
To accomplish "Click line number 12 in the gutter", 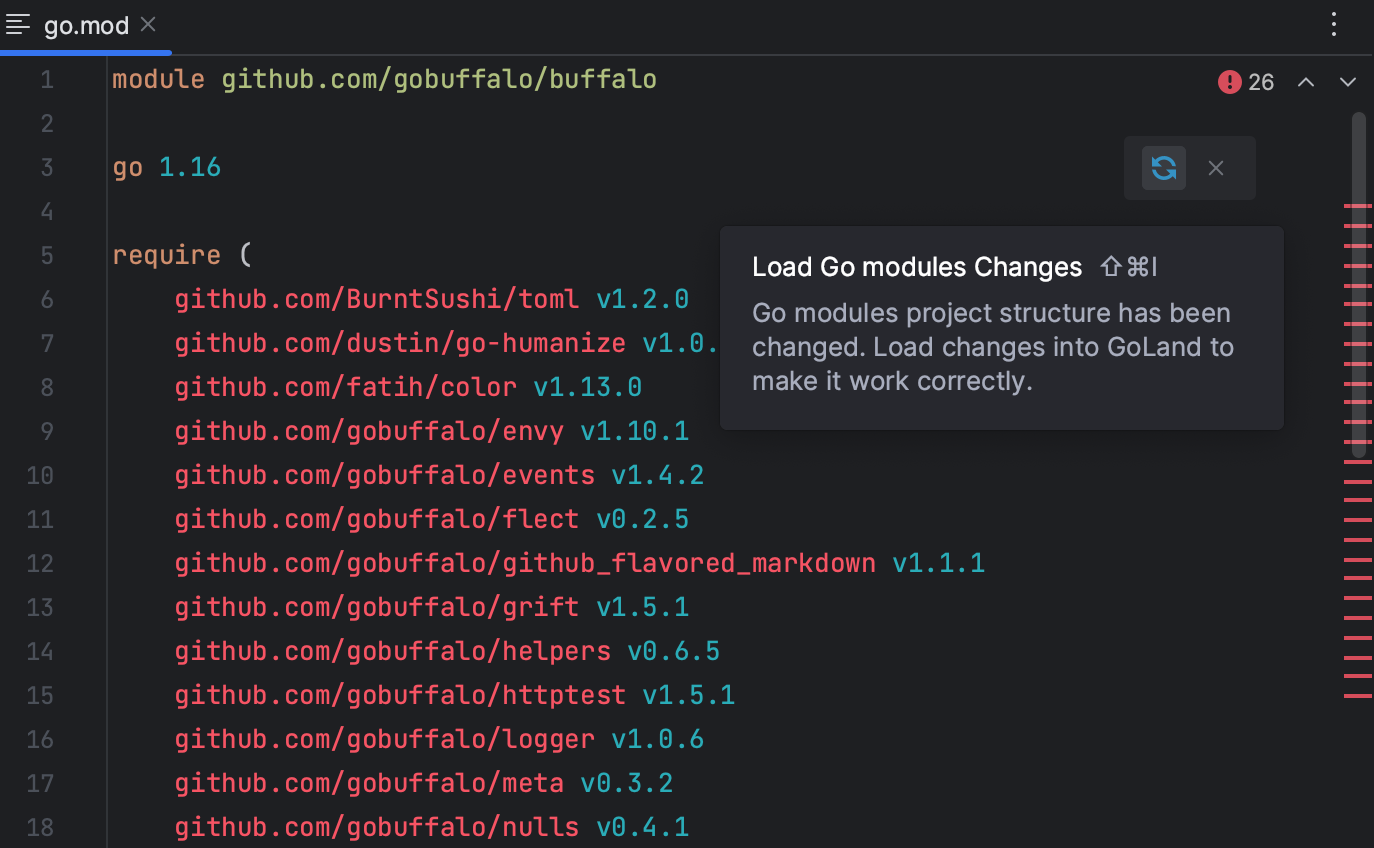I will pos(40,563).
